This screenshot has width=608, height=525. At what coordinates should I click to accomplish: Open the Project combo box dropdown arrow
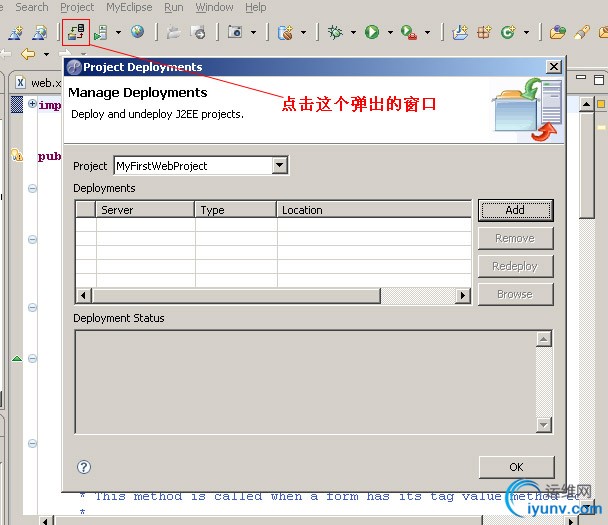point(280,166)
